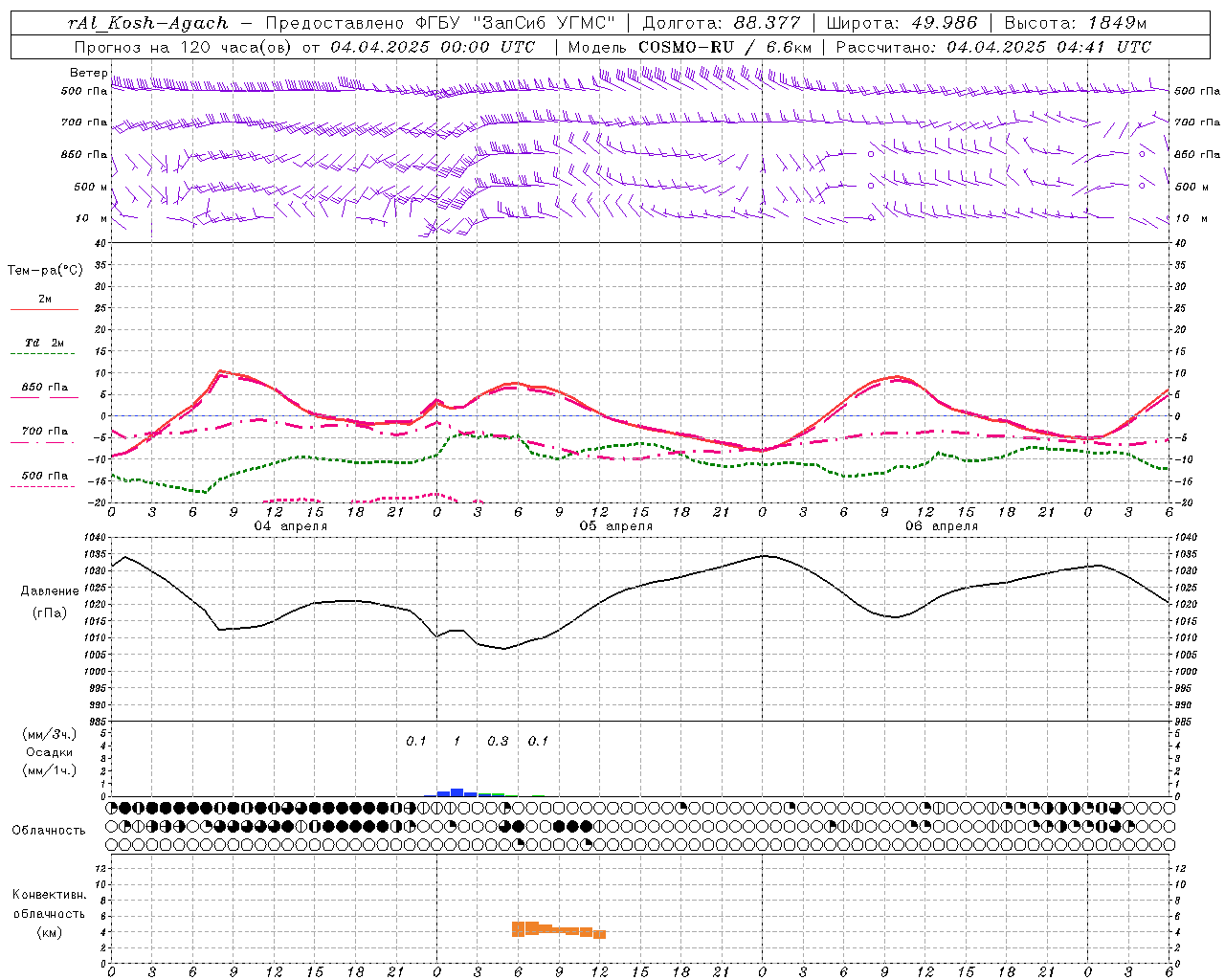1225x980 pixels.
Task: Click the forecast text "Прогноз на 120 часа(ов)"
Action: [184, 47]
